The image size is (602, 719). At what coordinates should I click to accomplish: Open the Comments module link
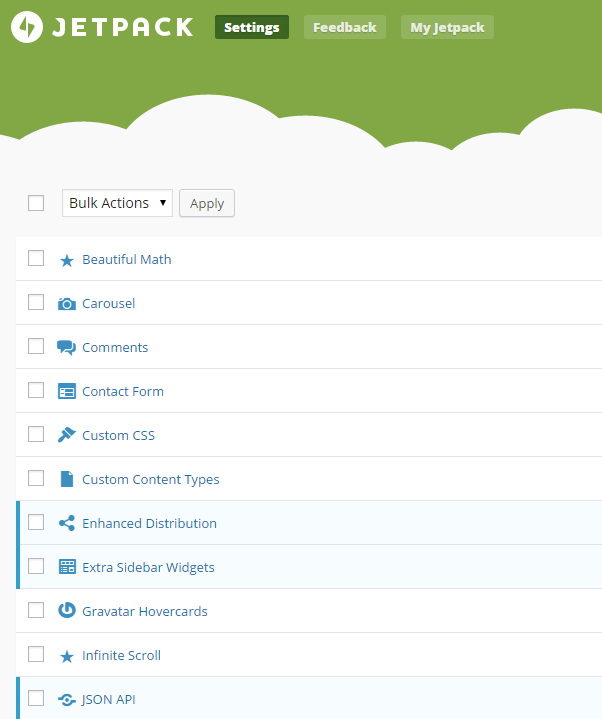click(x=115, y=348)
